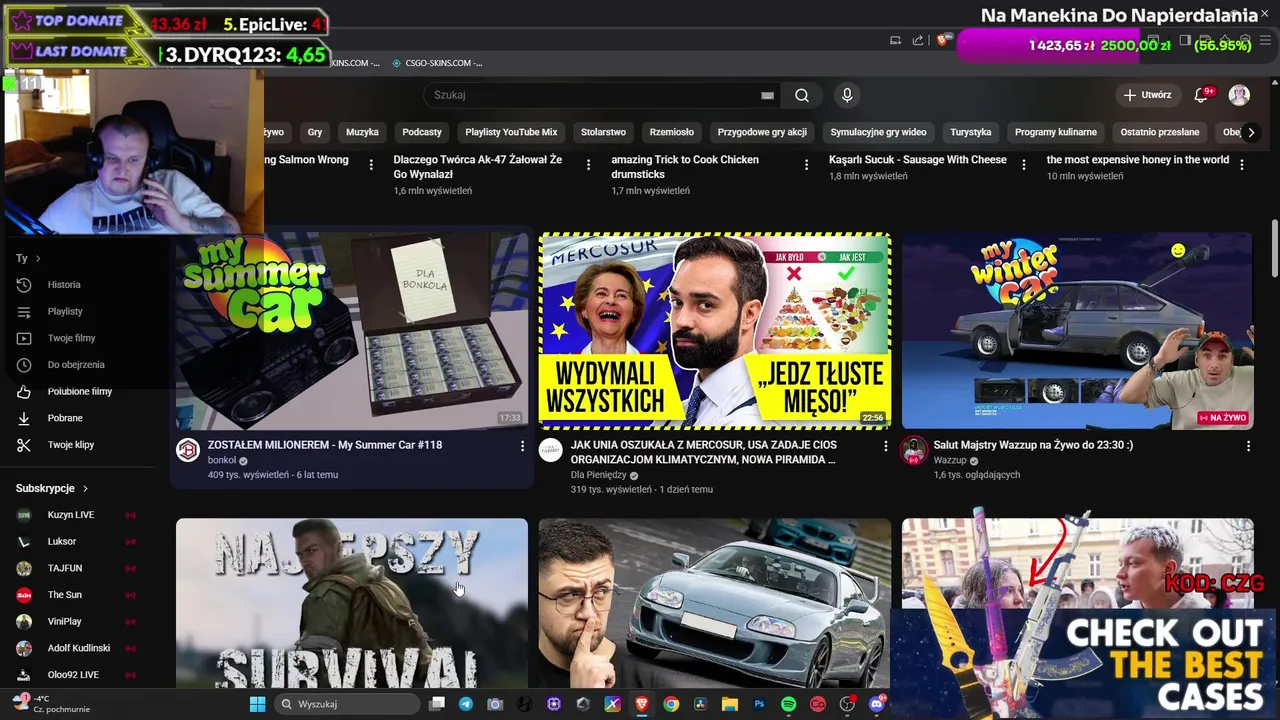
Task: Select the Podcasty category chip
Action: tap(422, 132)
